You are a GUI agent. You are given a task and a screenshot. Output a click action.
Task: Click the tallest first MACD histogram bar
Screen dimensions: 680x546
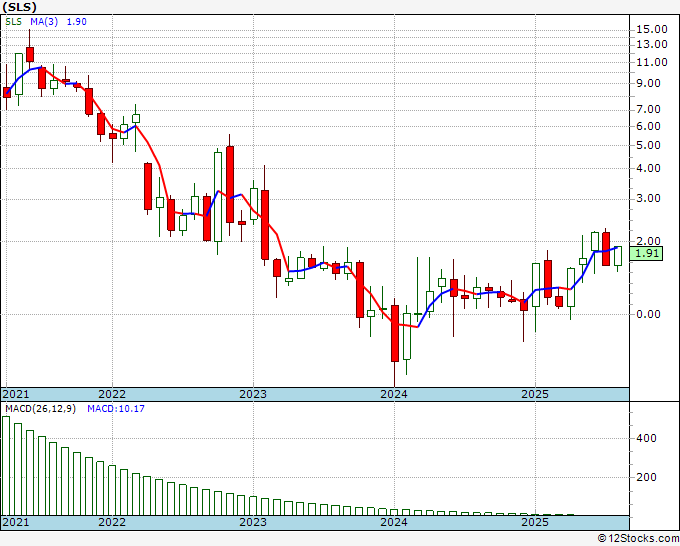6,466
